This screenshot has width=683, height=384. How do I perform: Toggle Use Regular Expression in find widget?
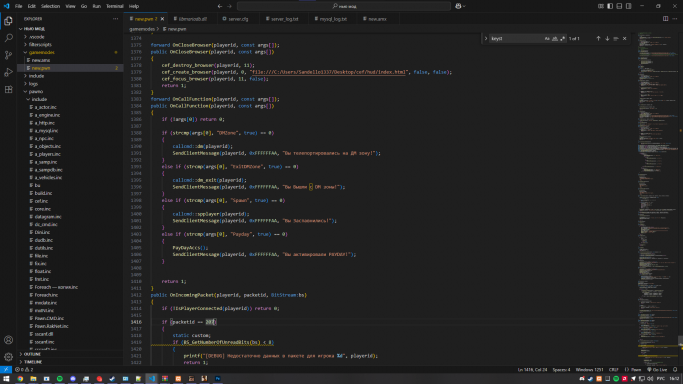click(563, 38)
